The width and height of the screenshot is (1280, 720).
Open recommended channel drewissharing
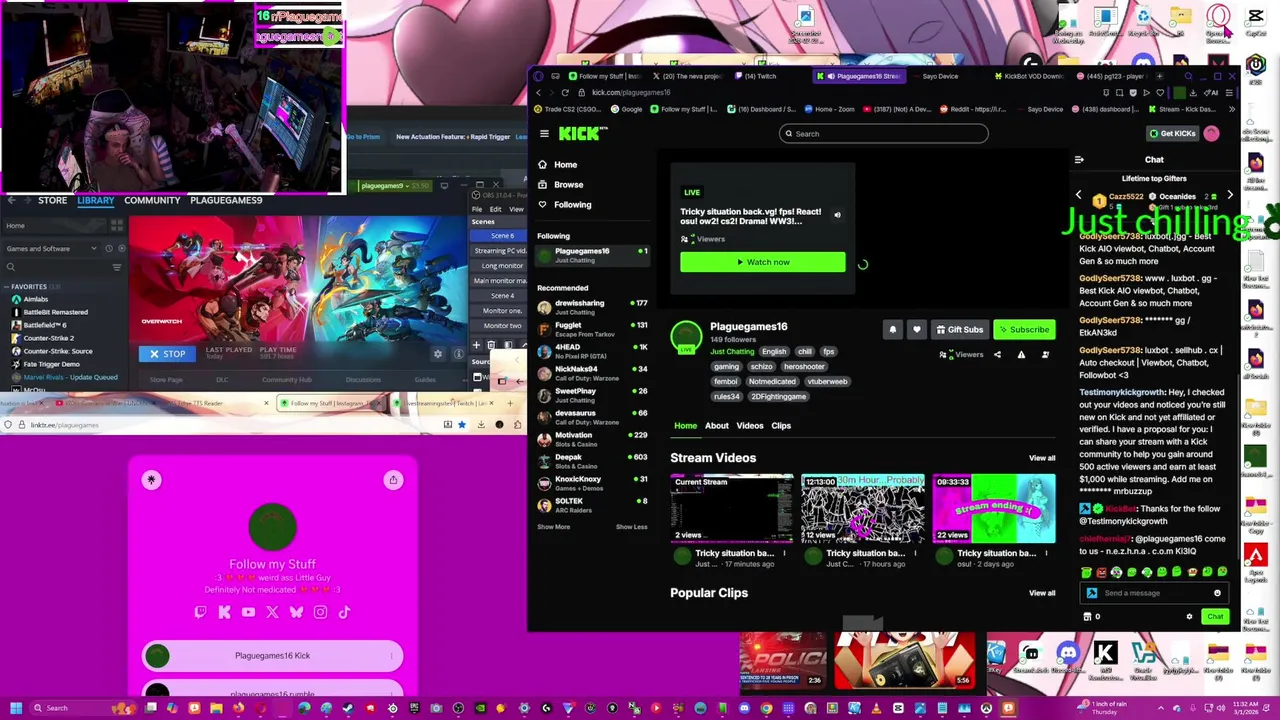590,307
